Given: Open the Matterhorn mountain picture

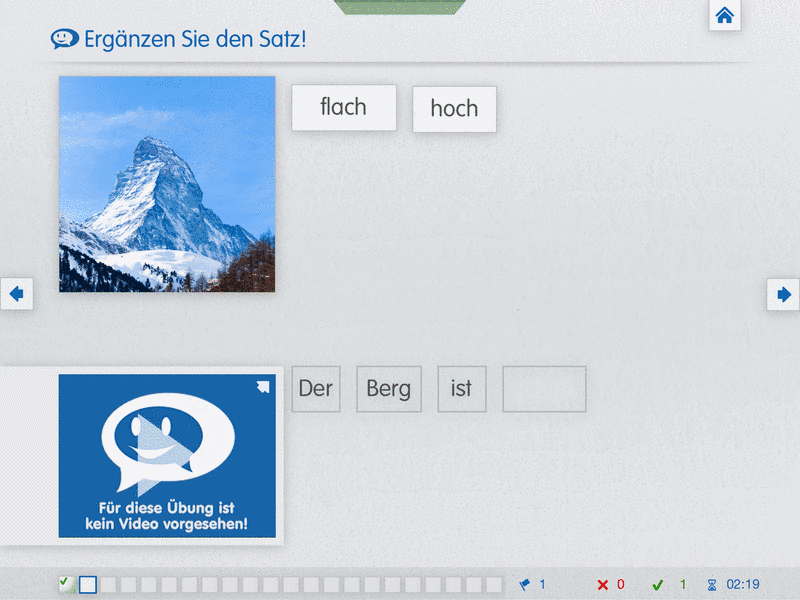Looking at the screenshot, I should tap(167, 184).
